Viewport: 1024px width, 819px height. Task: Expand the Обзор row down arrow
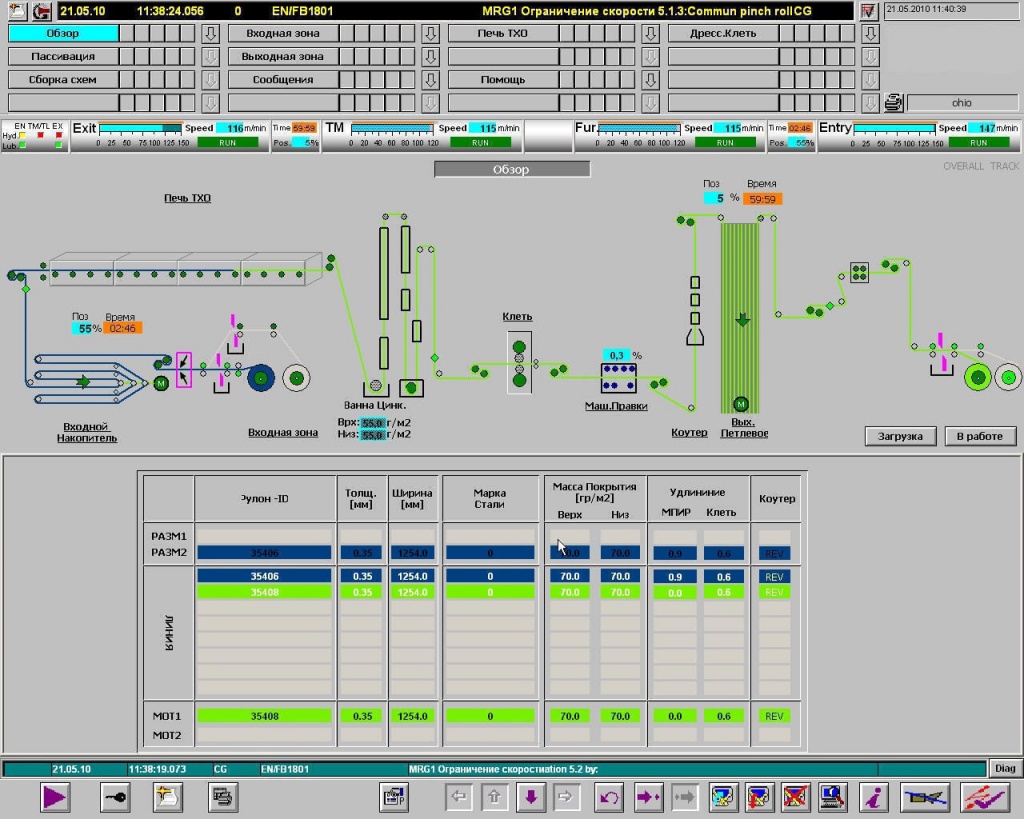[x=210, y=34]
